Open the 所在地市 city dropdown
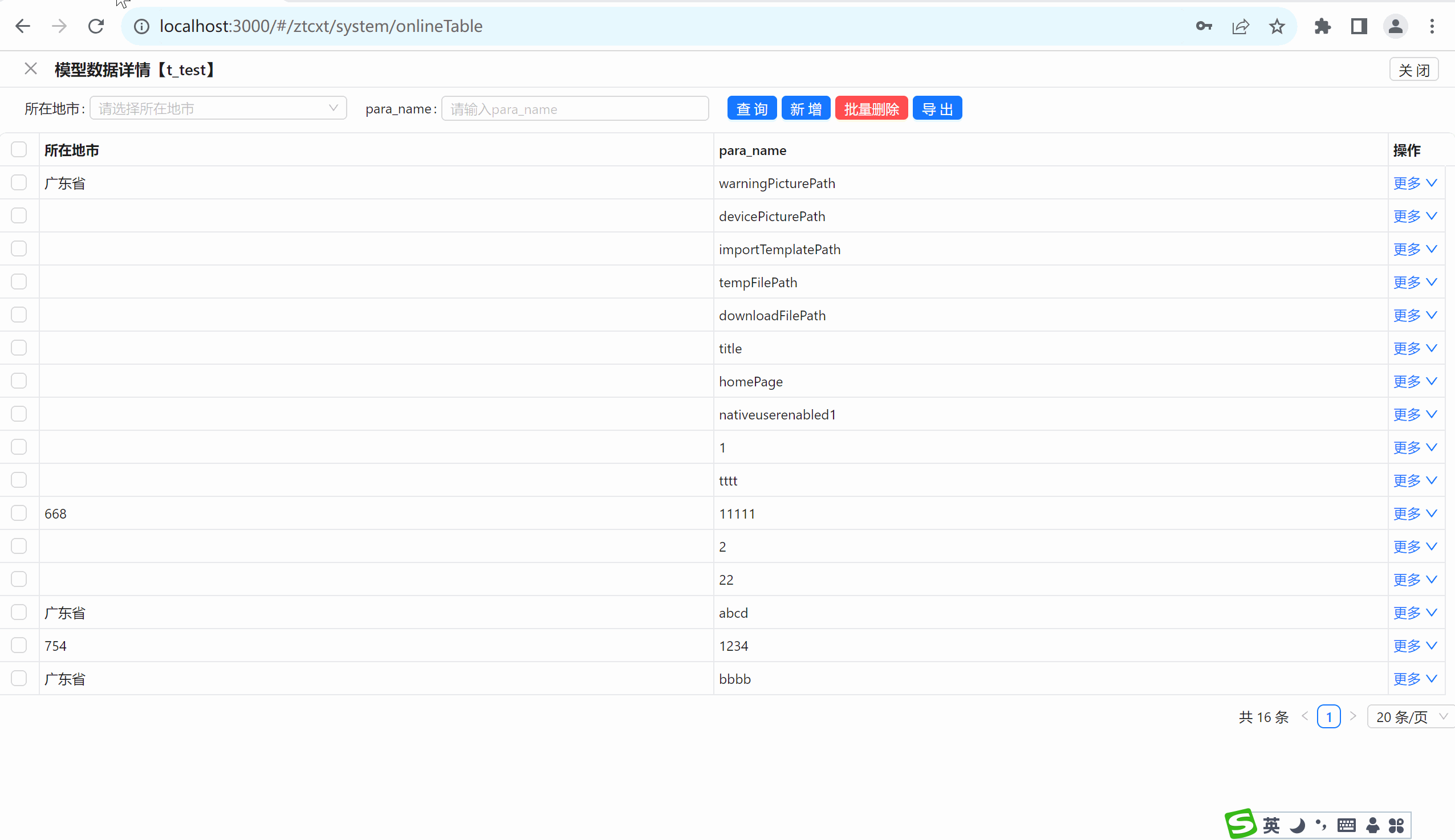This screenshot has height=840, width=1455. coord(218,108)
